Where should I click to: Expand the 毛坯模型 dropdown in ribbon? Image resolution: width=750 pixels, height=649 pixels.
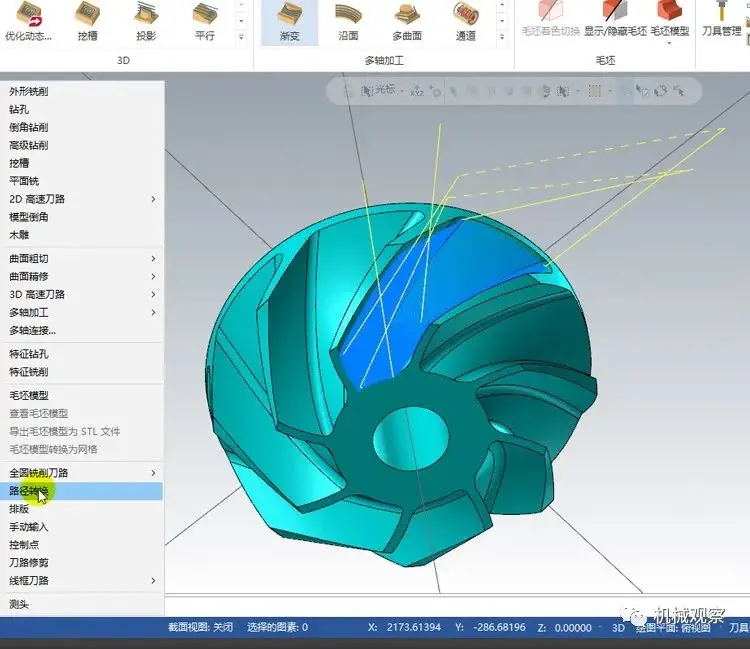pyautogui.click(x=670, y=44)
